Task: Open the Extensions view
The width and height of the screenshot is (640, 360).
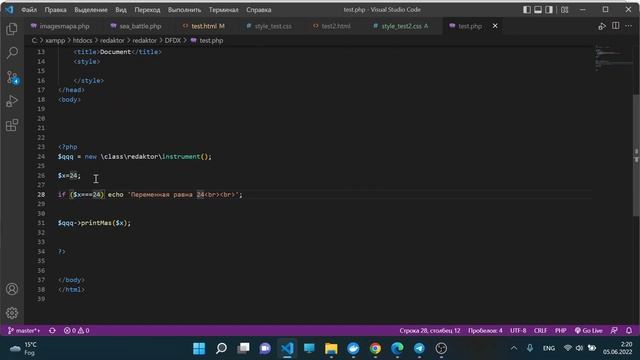Action: (x=12, y=125)
